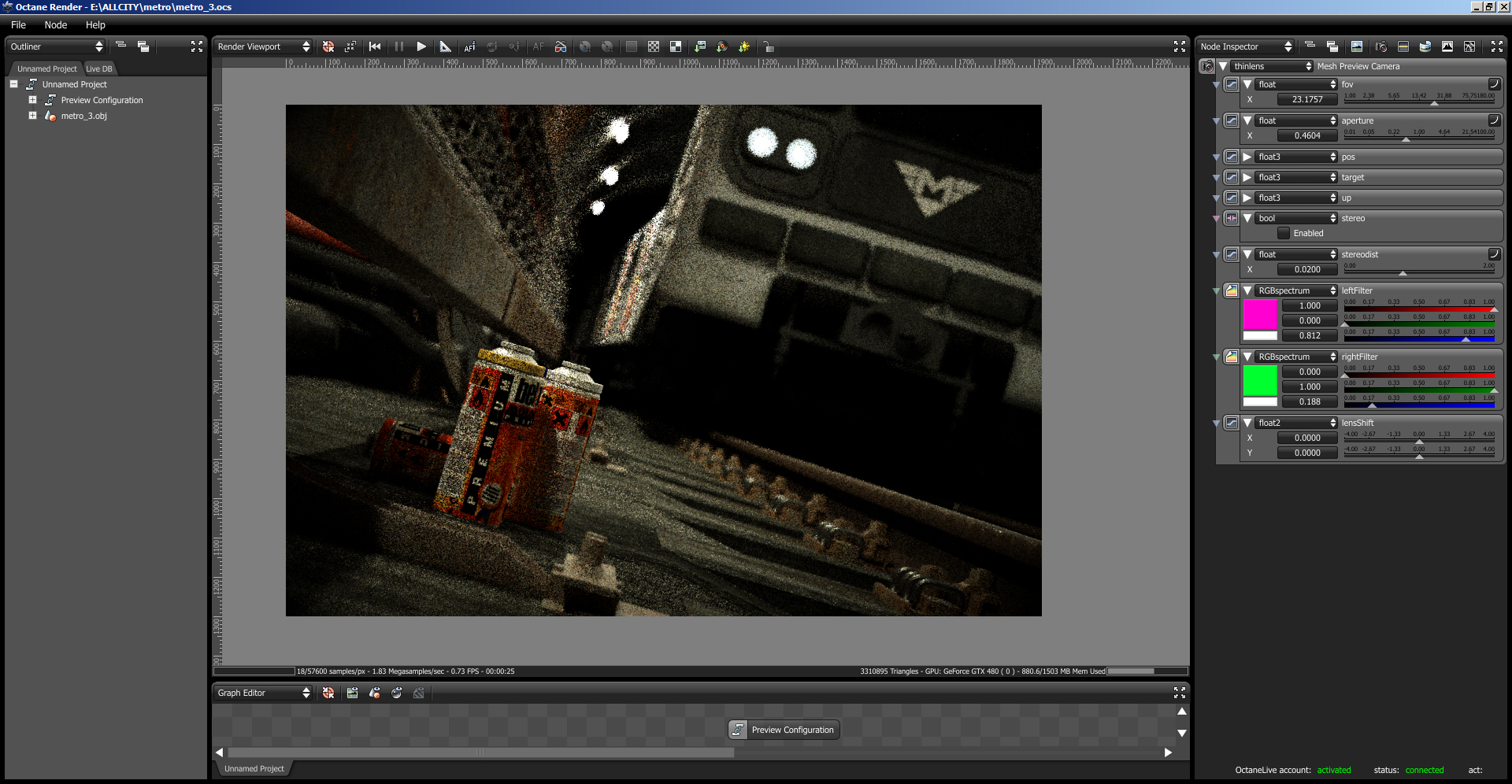Pause the render
Viewport: 1512px width, 784px height.
coord(399,46)
